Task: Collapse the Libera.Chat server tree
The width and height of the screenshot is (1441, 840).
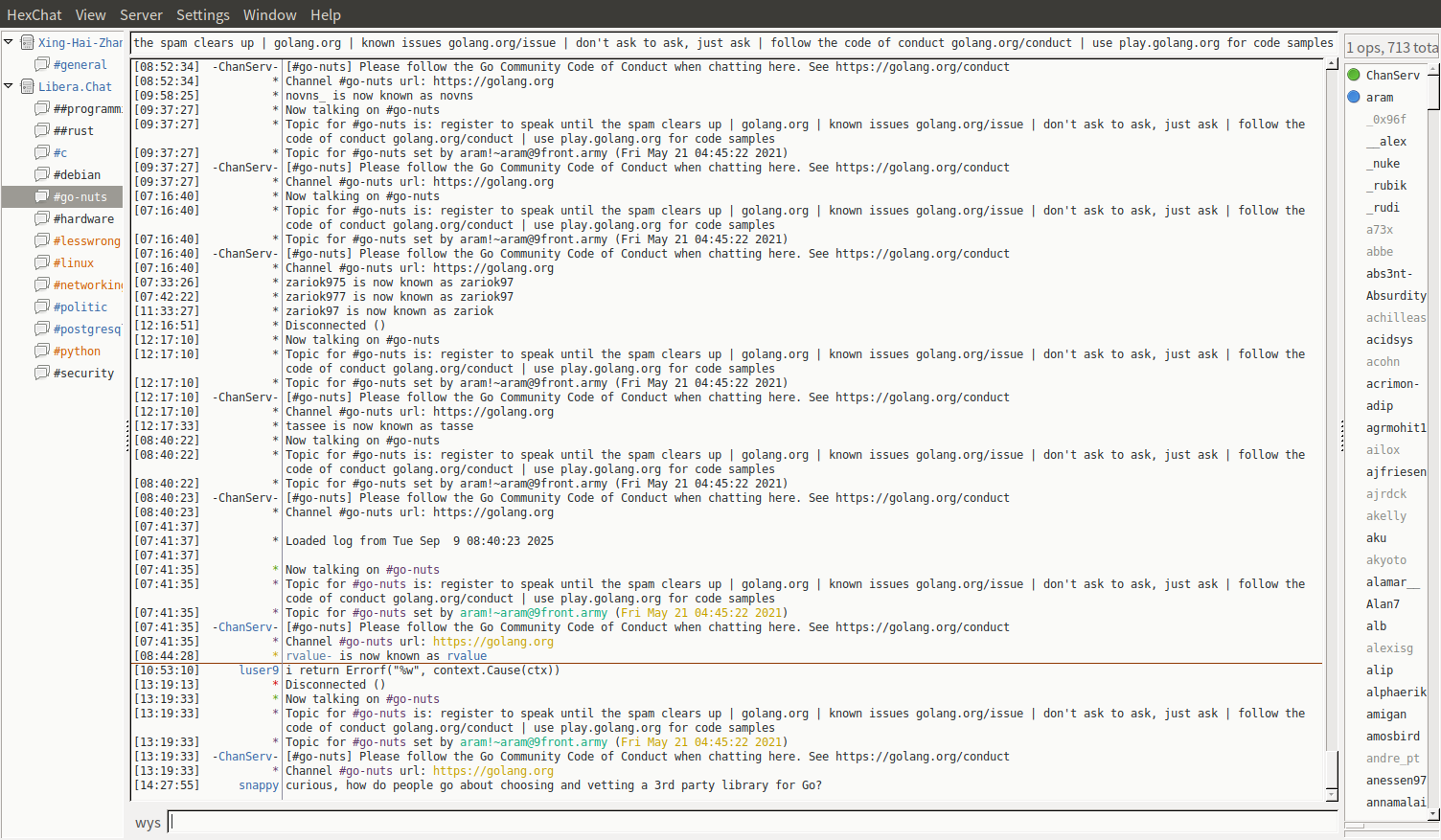Action: 9,86
